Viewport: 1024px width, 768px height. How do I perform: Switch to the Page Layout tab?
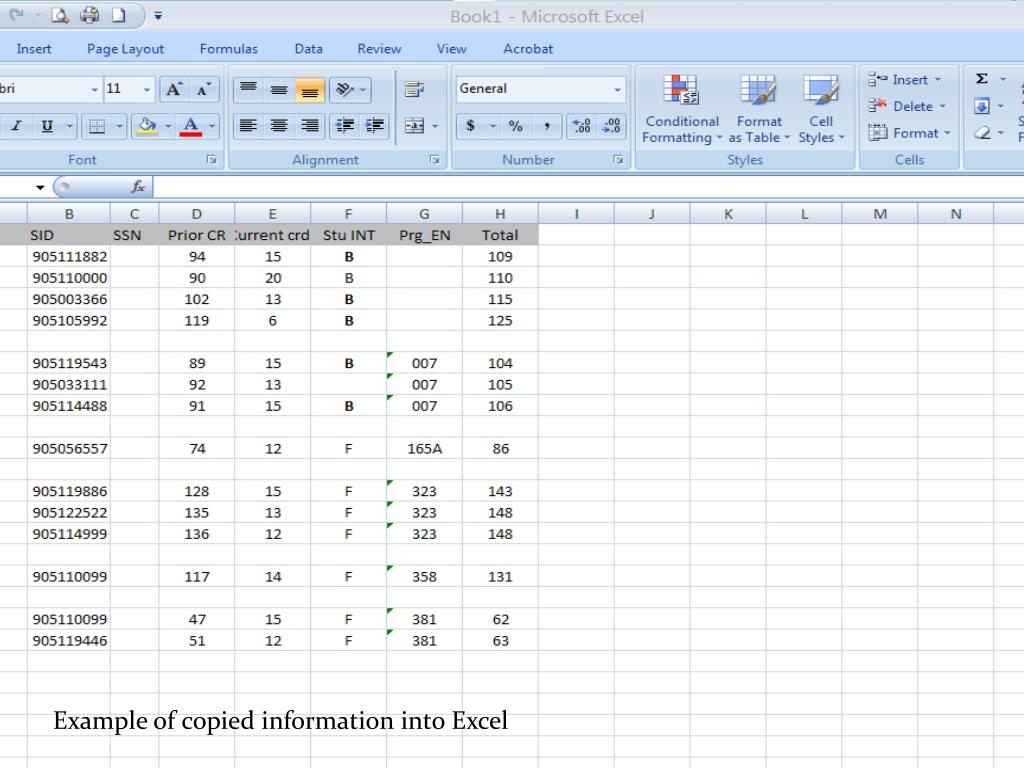(x=125, y=49)
